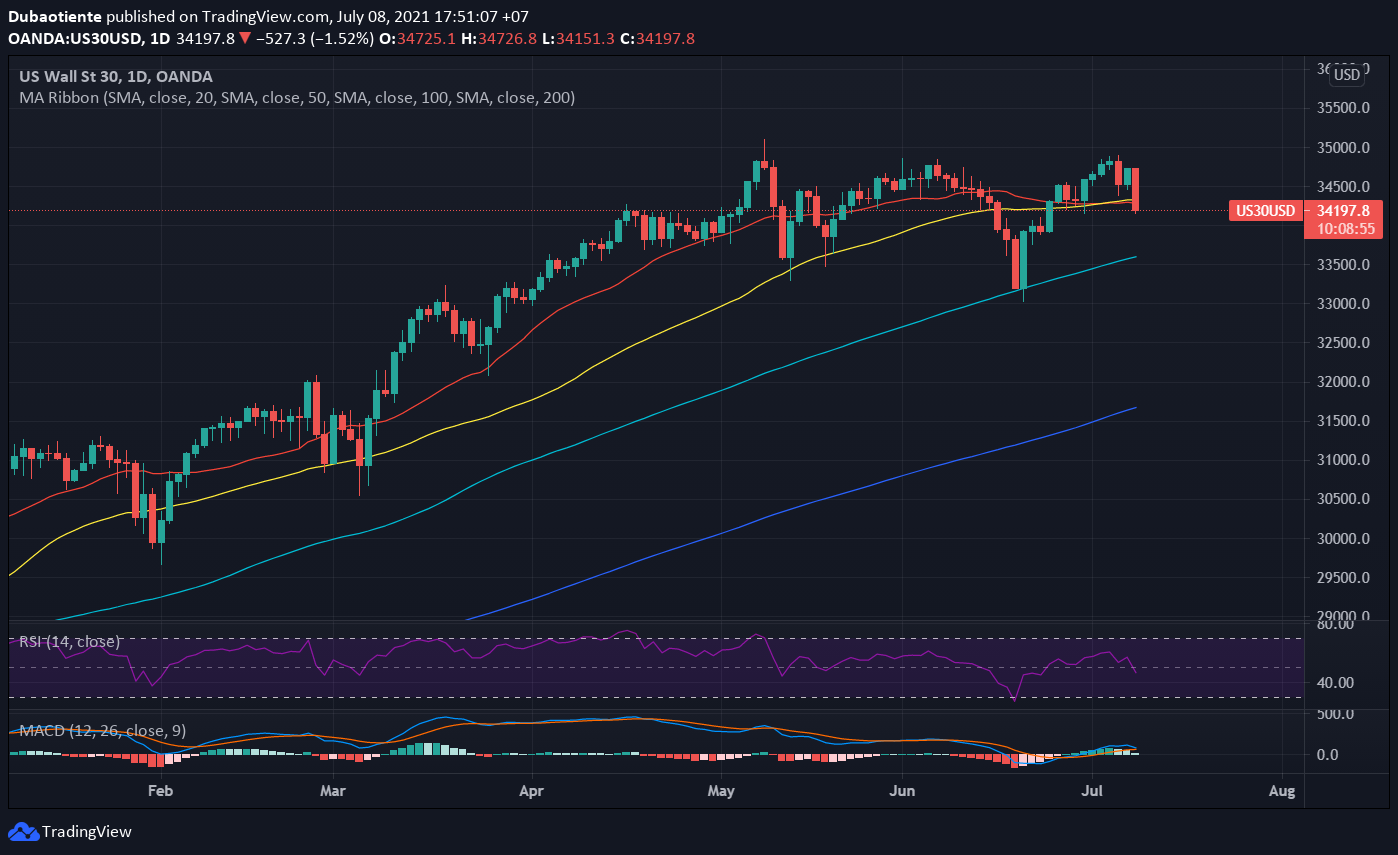Select the MACD (12, 26, close, 9) legend
This screenshot has height=855, width=1398.
102,731
